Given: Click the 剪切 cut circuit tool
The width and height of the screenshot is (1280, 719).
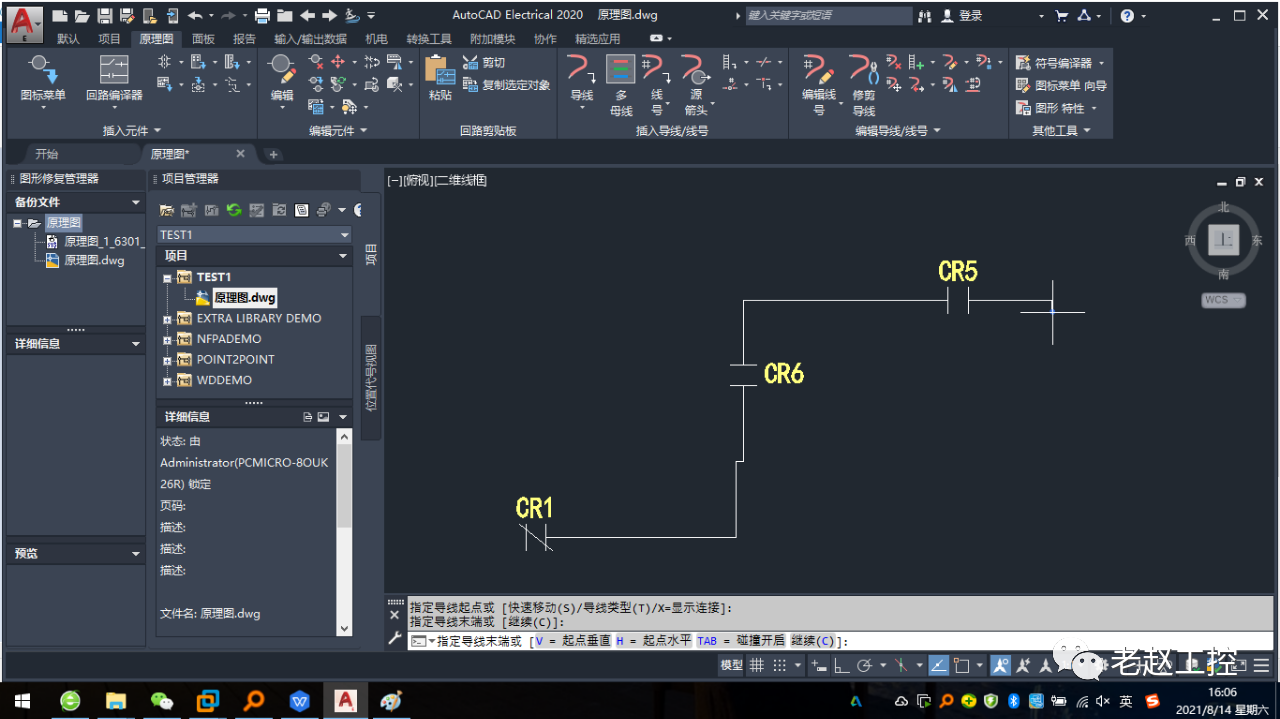Looking at the screenshot, I should [x=484, y=62].
